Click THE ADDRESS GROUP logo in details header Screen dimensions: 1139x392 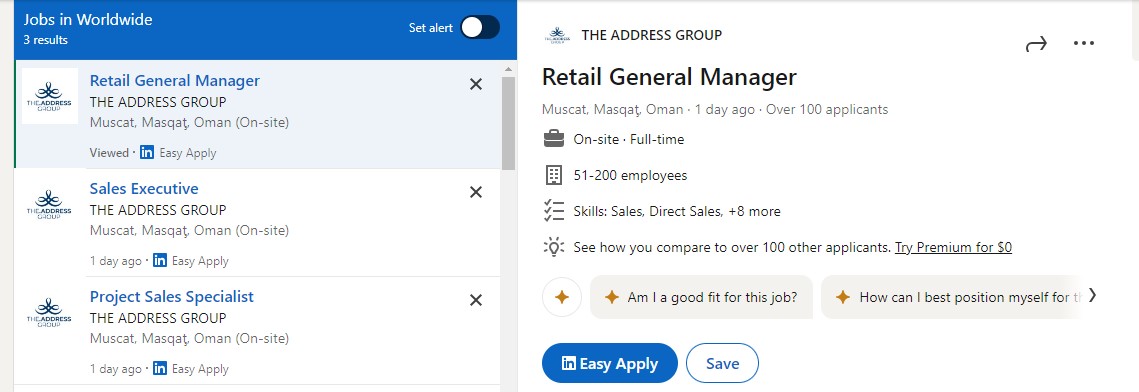click(557, 35)
